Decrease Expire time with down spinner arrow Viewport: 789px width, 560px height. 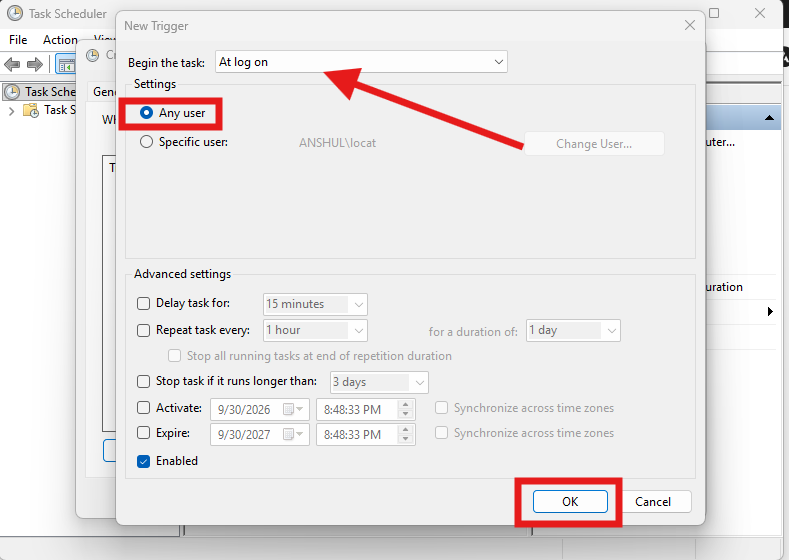pyautogui.click(x=406, y=439)
